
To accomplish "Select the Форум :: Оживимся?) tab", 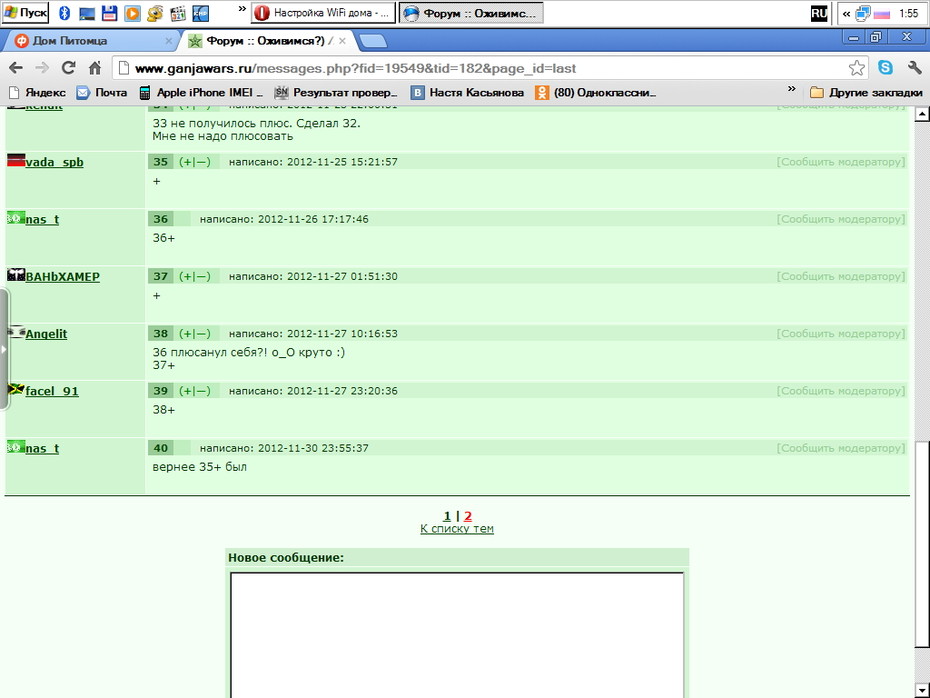I will (x=267, y=41).
